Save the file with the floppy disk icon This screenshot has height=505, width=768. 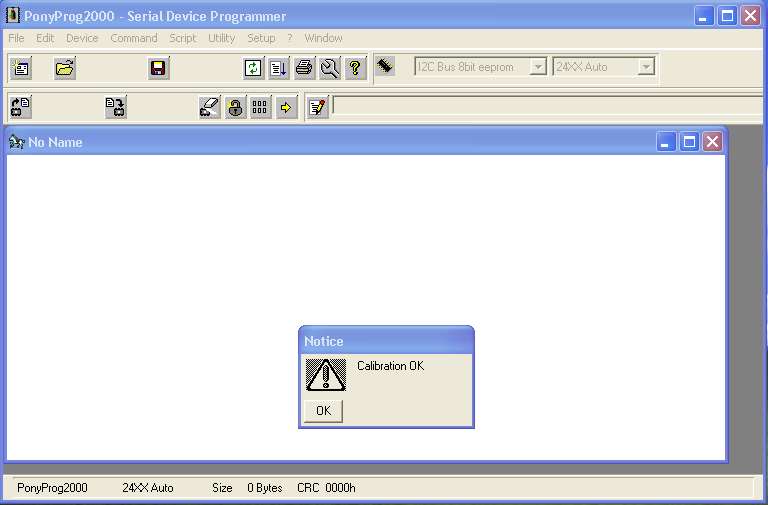pos(158,68)
